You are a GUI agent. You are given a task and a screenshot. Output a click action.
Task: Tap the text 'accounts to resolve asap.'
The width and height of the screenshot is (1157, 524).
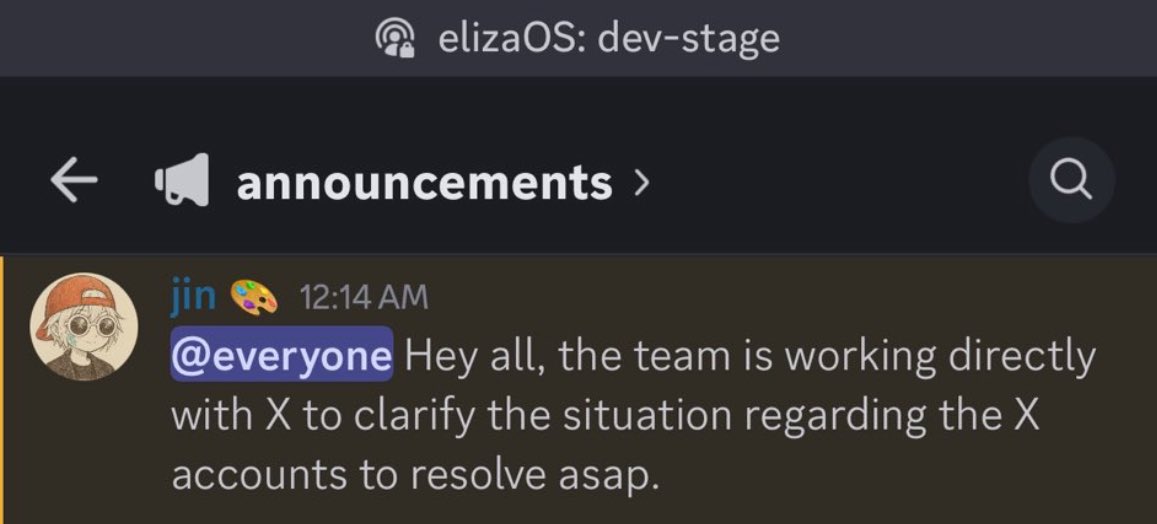(x=414, y=476)
